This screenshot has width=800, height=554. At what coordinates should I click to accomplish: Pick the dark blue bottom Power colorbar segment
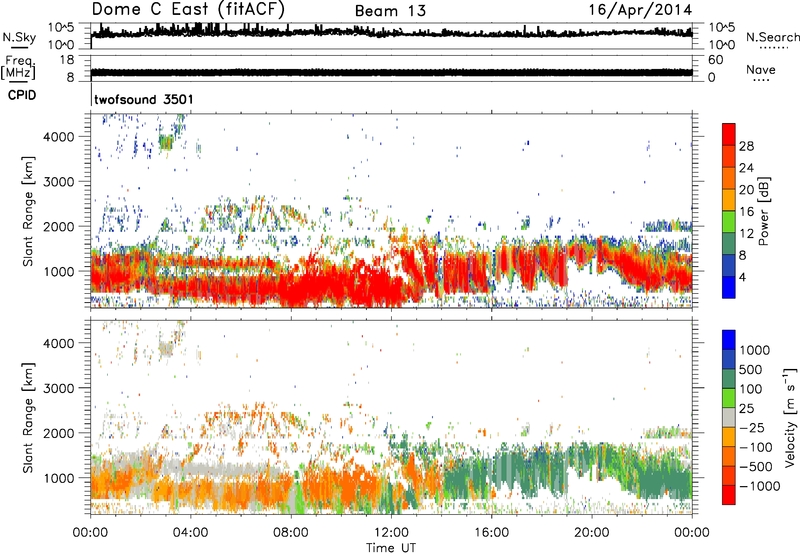point(729,287)
